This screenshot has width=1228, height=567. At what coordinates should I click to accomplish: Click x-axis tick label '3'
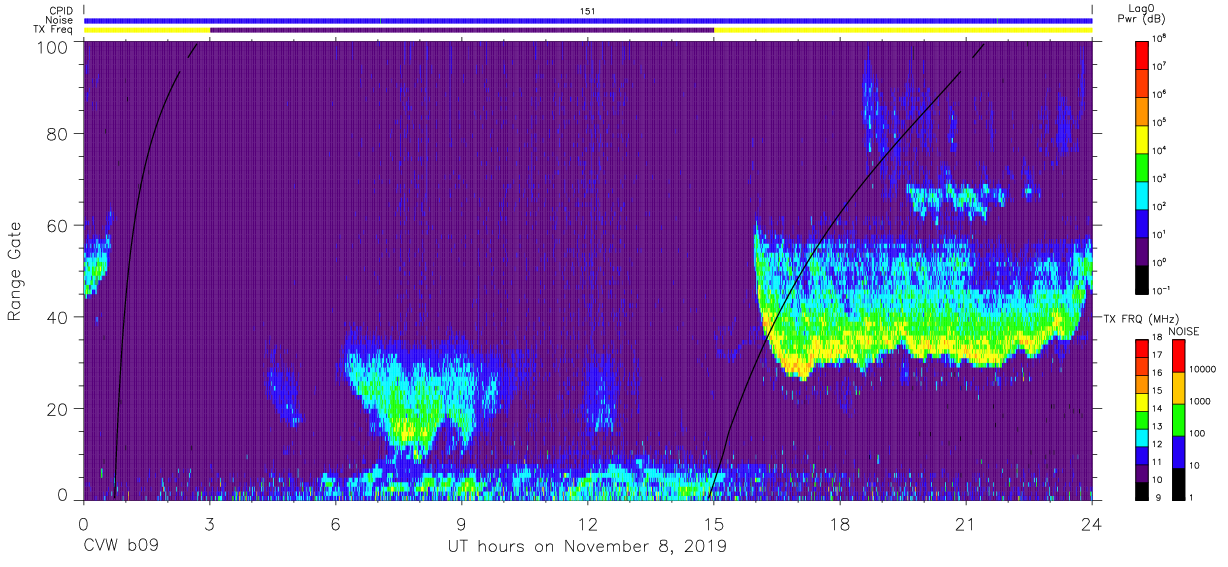click(210, 523)
